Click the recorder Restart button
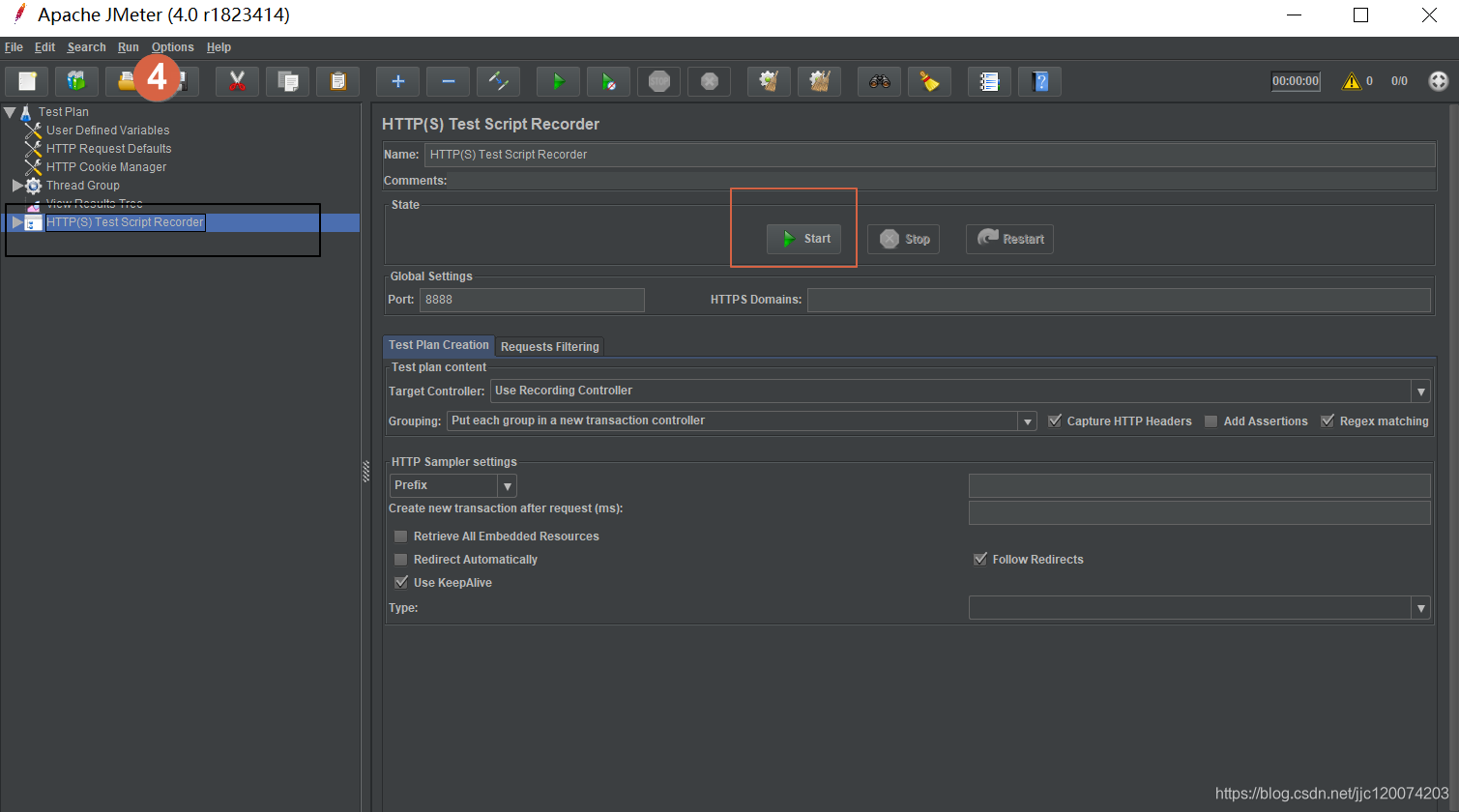This screenshot has width=1459, height=812. pyautogui.click(x=1009, y=239)
